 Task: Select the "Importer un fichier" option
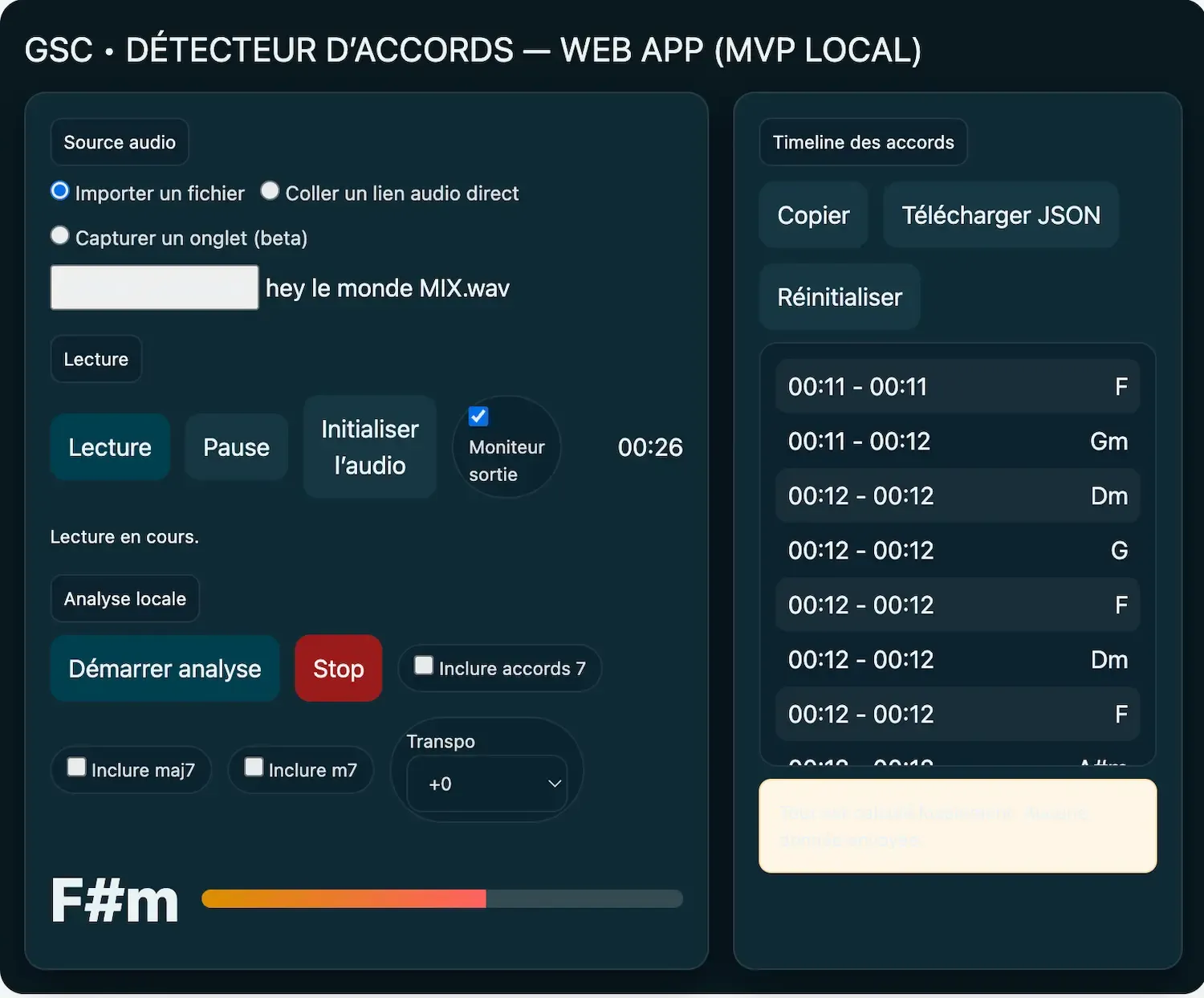[x=59, y=191]
